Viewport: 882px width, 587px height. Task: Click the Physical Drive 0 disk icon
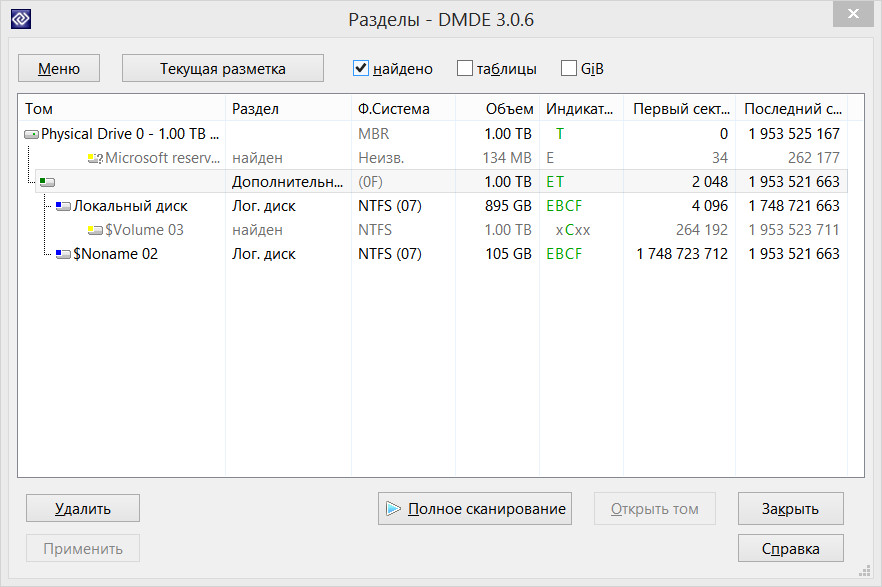tap(31, 134)
